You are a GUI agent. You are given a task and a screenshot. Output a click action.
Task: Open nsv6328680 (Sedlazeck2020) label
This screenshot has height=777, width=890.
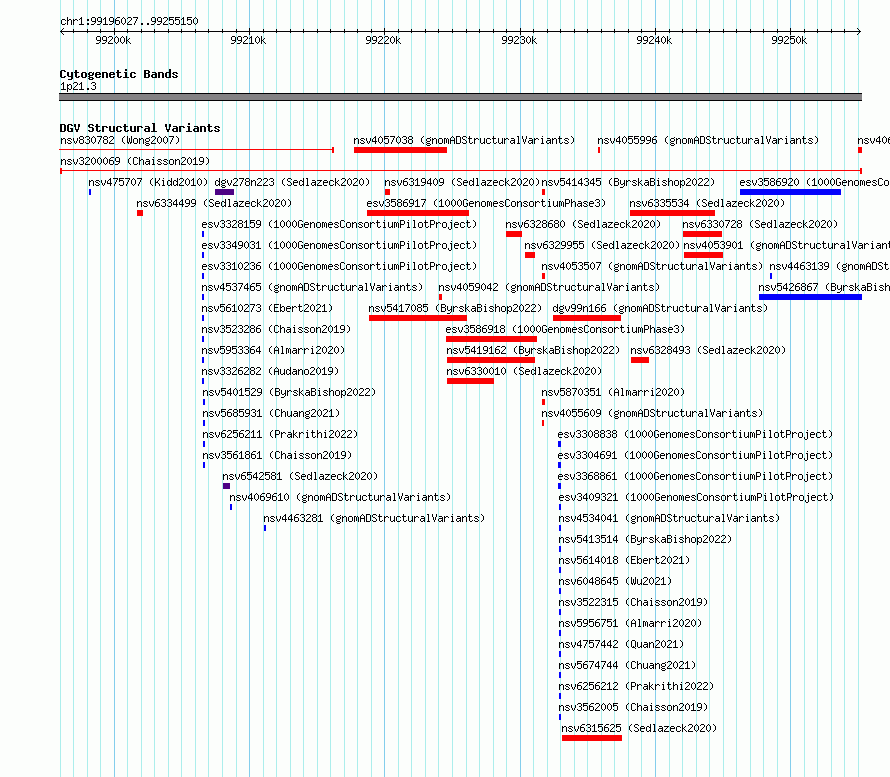tap(583, 224)
